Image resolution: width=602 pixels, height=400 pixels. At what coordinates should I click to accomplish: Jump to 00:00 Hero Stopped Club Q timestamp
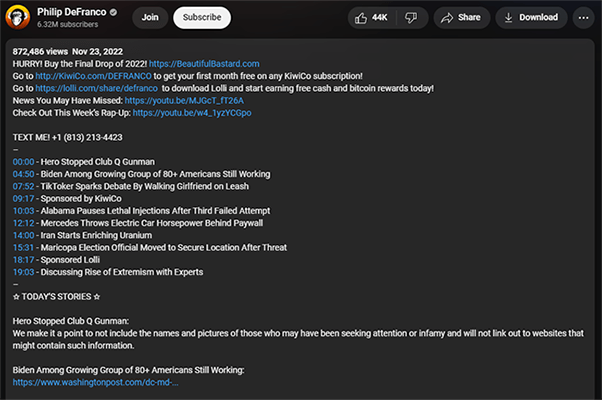click(x=23, y=160)
